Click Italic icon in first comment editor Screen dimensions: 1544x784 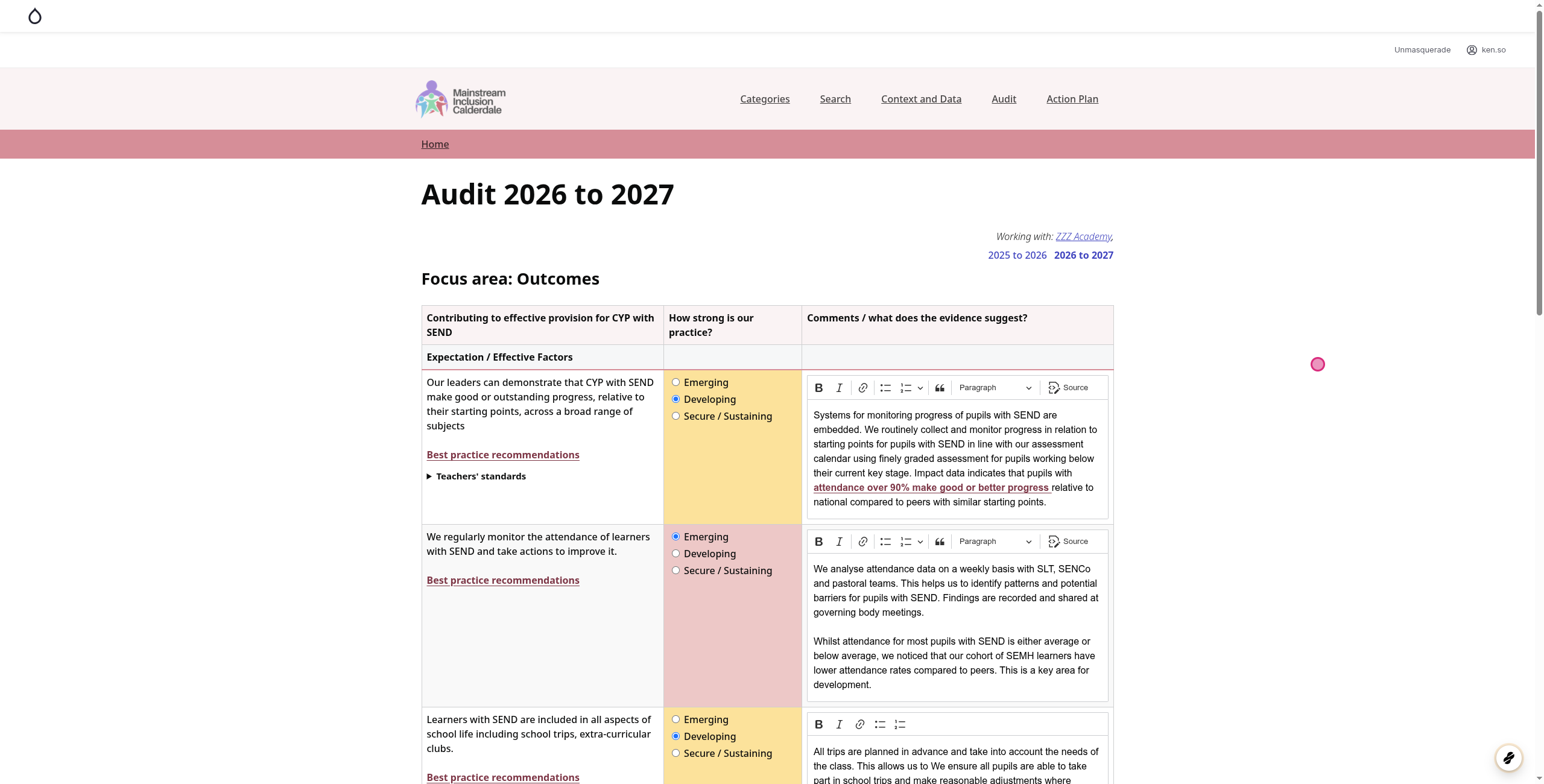pos(839,388)
